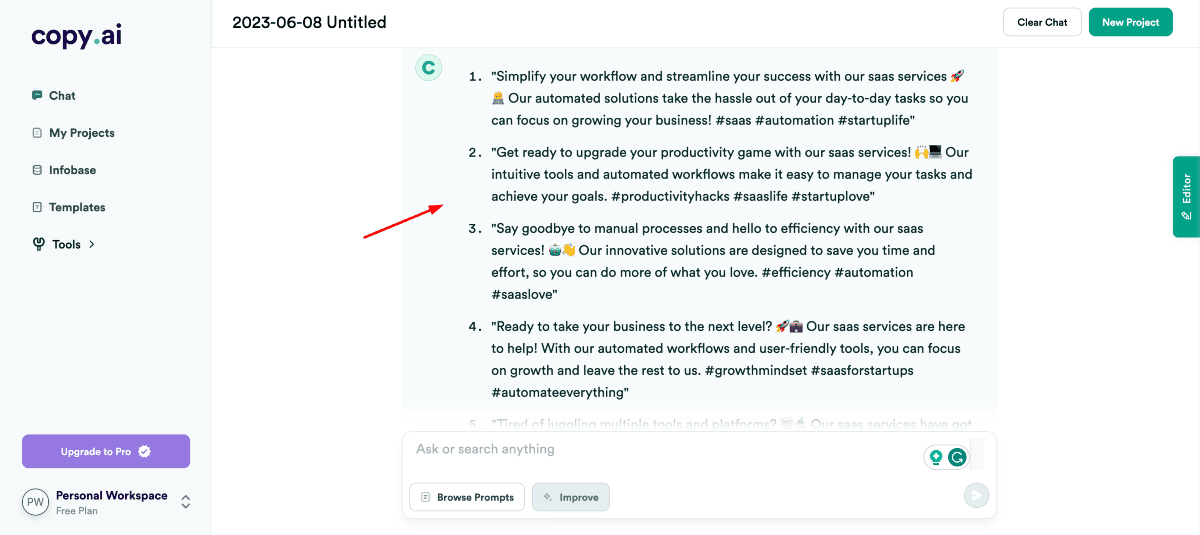Click the Infobase database icon
Image resolution: width=1200 pixels, height=535 pixels.
[x=37, y=170]
